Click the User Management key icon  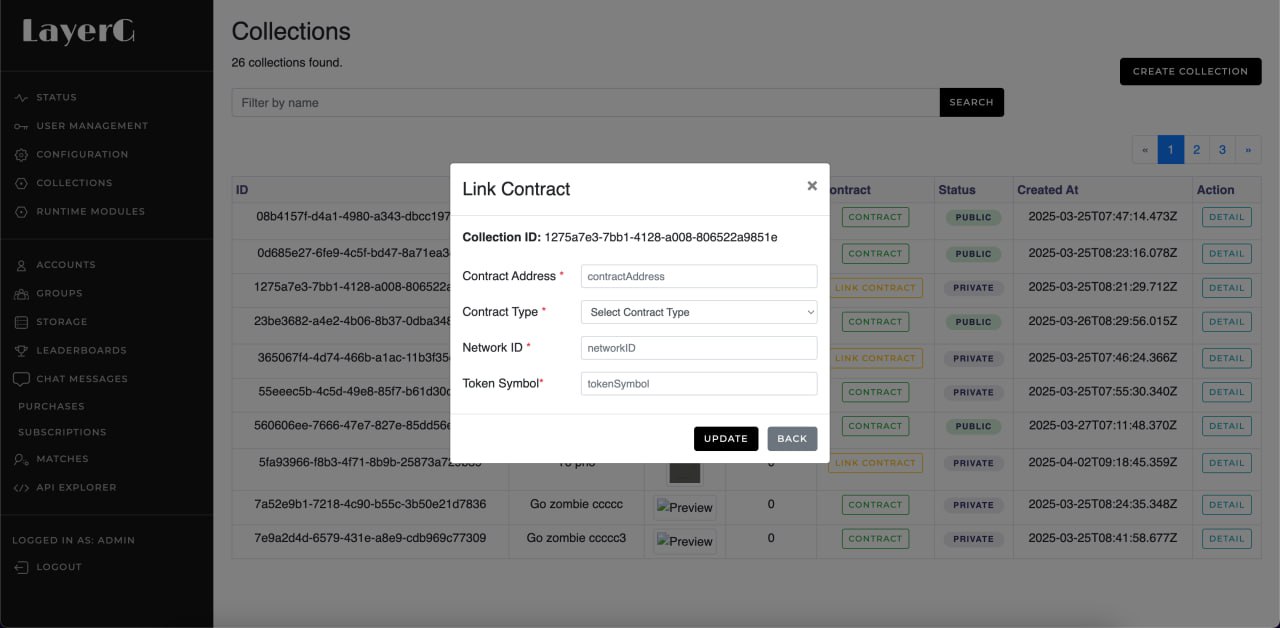pyautogui.click(x=21, y=126)
